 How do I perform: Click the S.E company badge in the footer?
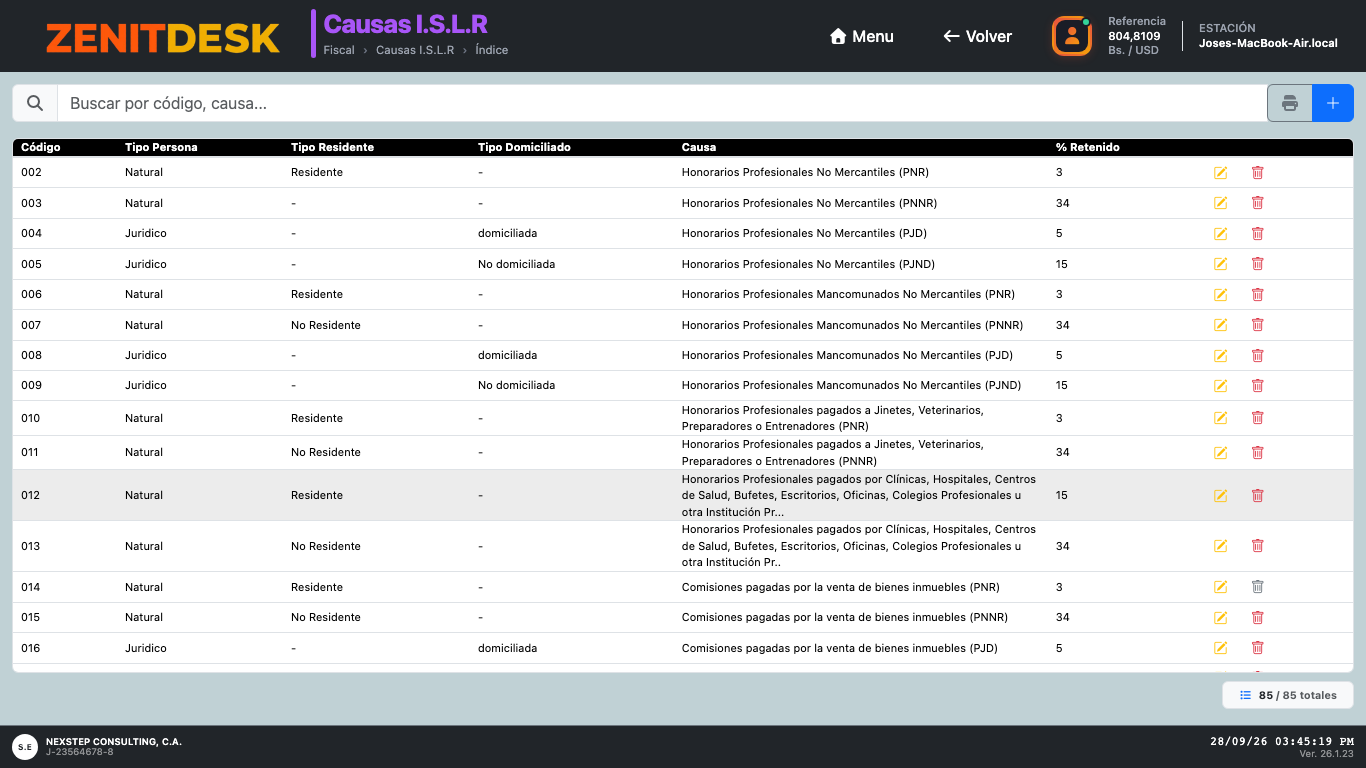25,746
